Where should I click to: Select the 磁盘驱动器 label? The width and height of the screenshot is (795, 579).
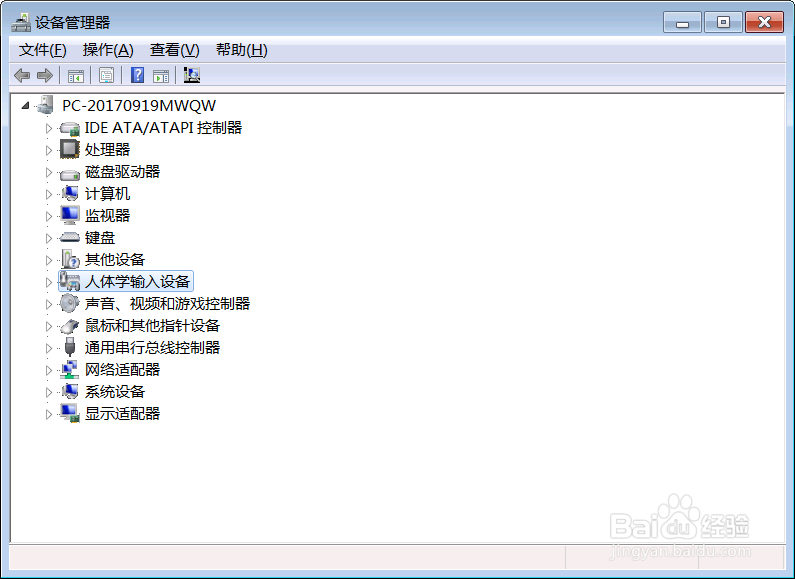pos(122,172)
